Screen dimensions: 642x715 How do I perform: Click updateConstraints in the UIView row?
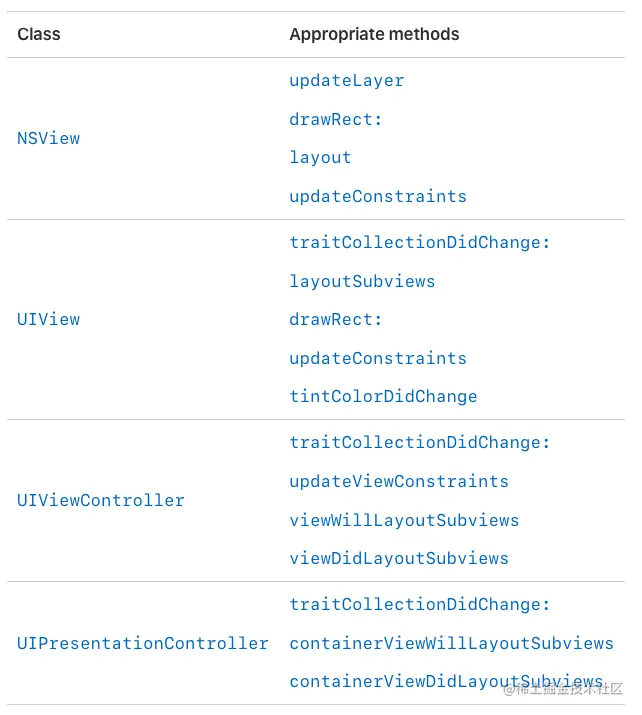[x=378, y=358]
